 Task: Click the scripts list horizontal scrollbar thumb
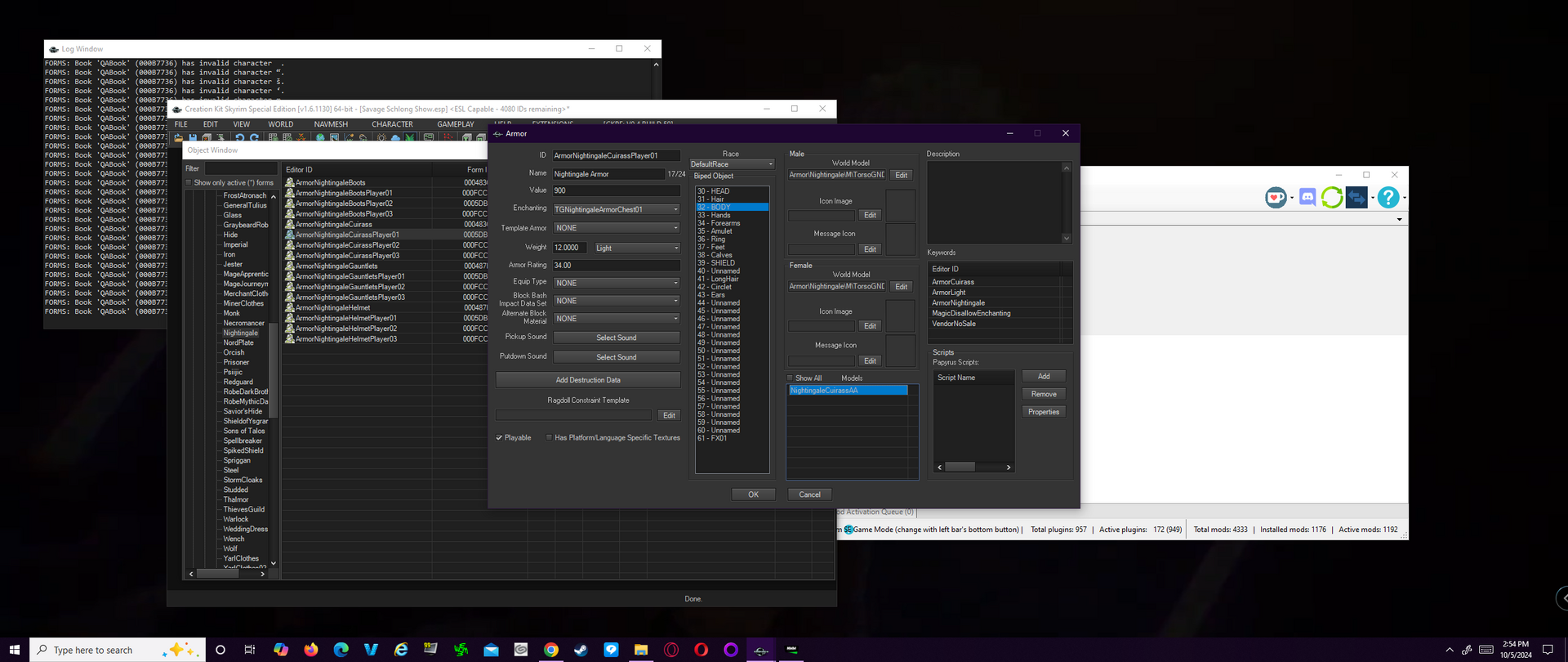[x=960, y=467]
